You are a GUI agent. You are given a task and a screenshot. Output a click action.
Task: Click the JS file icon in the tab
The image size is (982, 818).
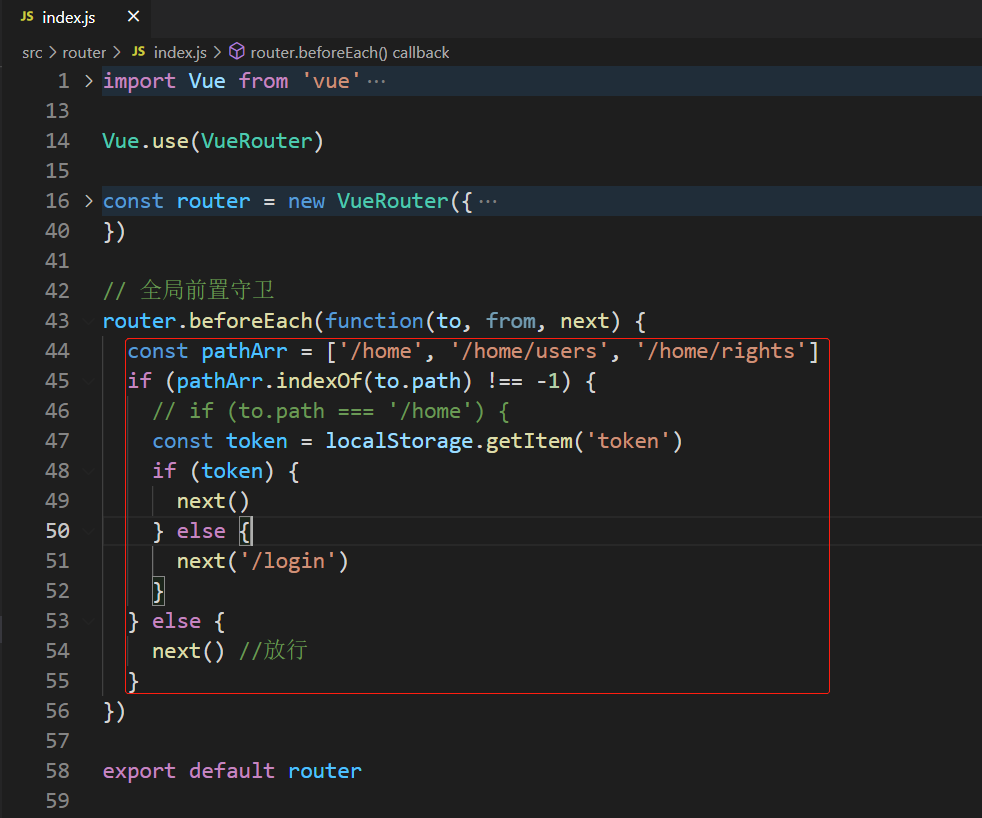tap(27, 17)
